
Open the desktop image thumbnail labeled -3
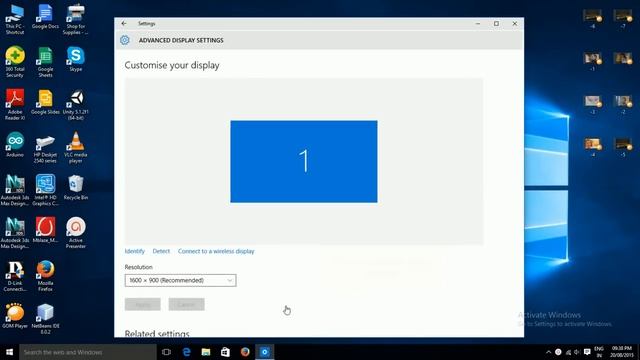point(593,104)
